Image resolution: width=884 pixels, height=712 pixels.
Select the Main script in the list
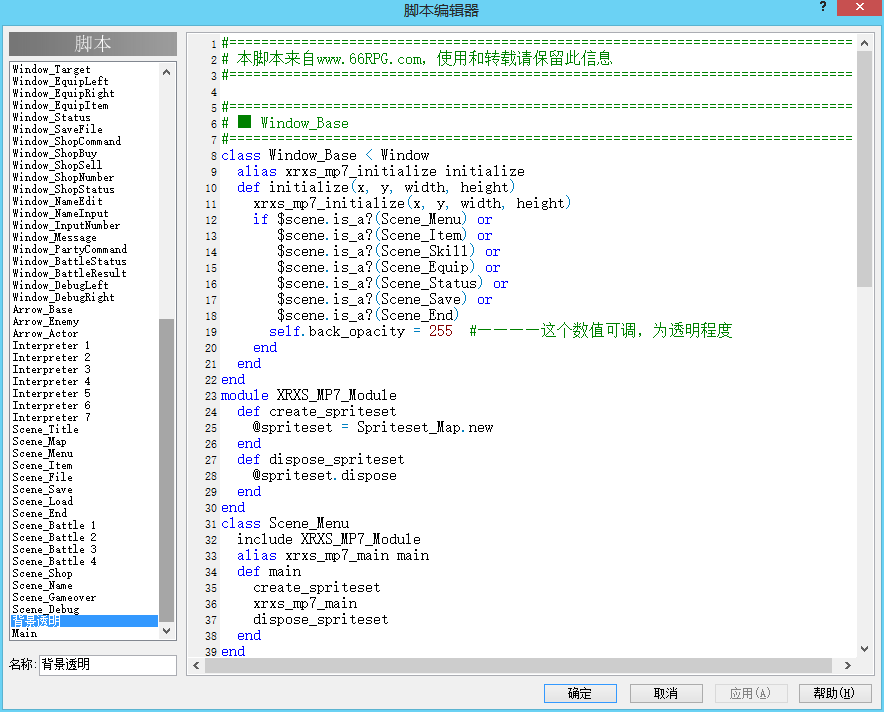[25, 633]
